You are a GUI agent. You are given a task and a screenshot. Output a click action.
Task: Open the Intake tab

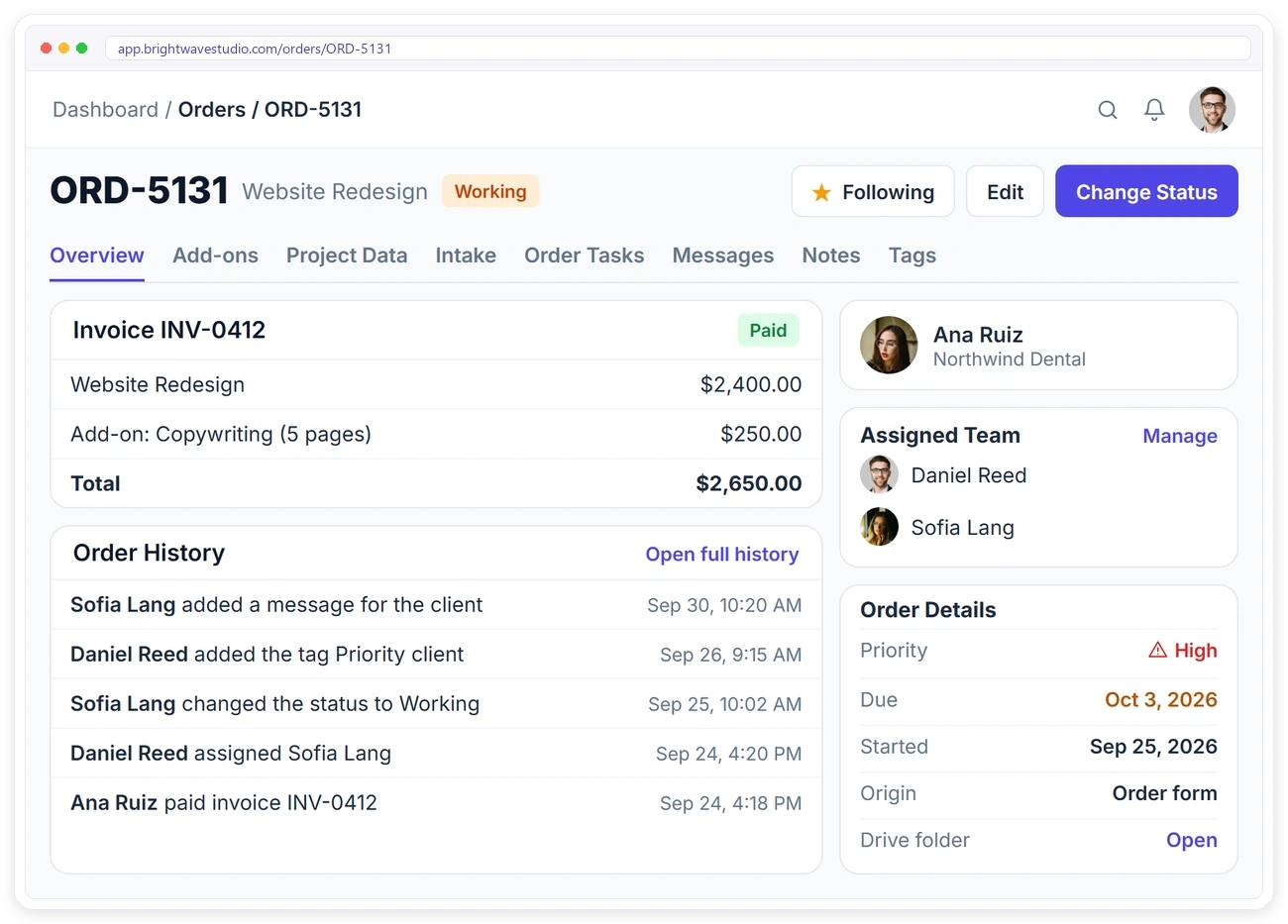coord(466,256)
